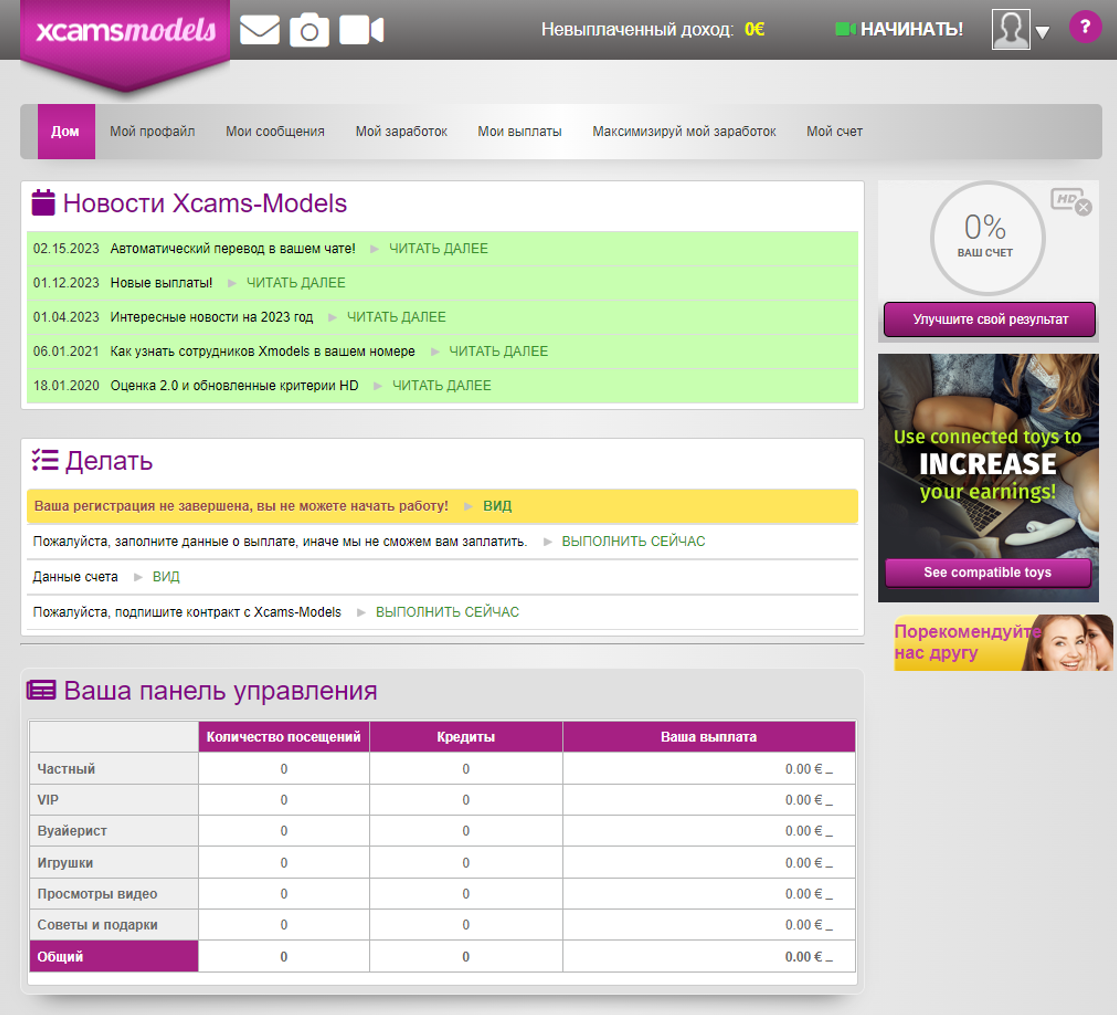Image resolution: width=1117 pixels, height=1015 pixels.
Task: Click ВИД link for incomplete registration warning
Action: (497, 506)
